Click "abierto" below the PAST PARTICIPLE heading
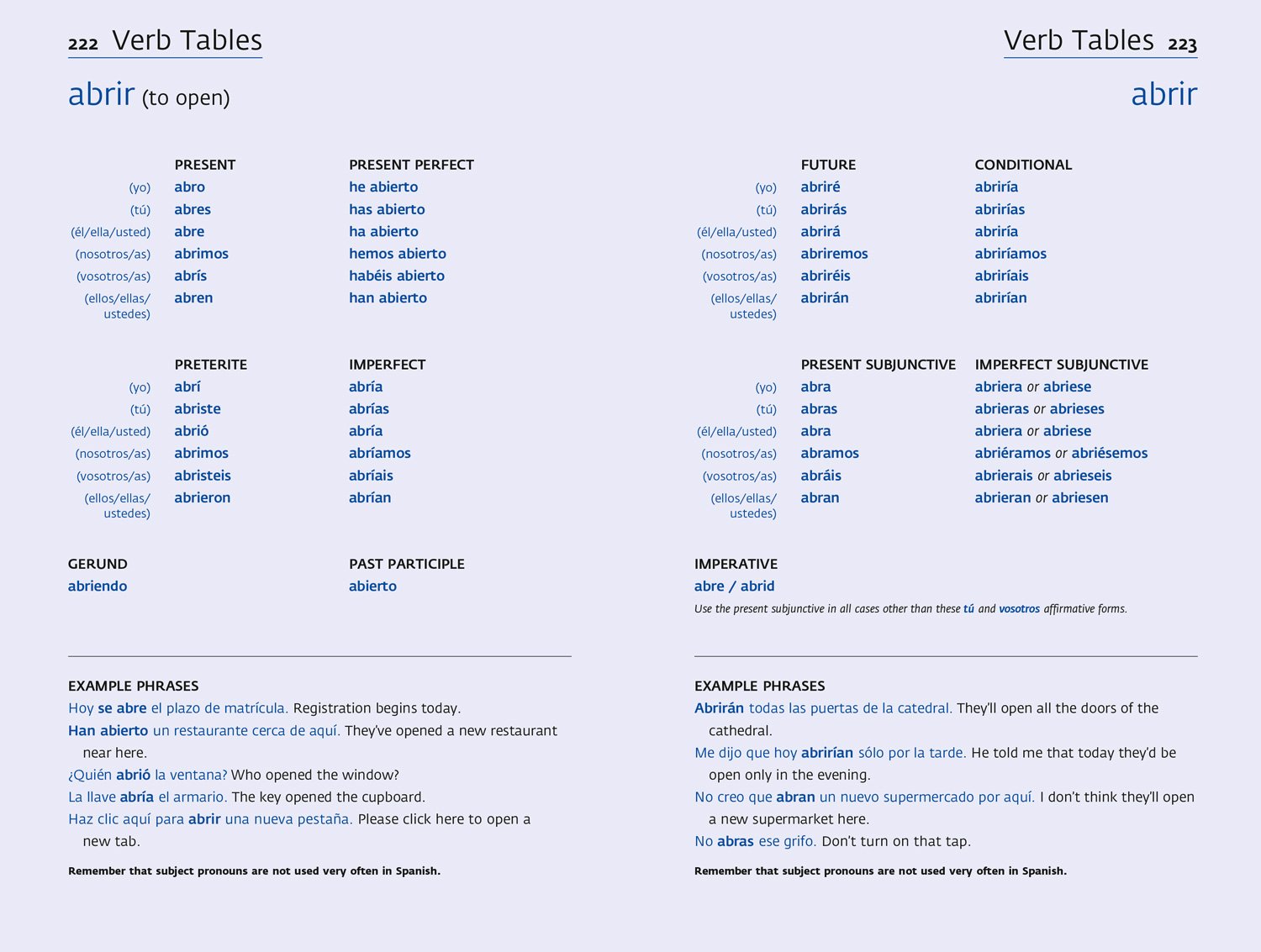The width and height of the screenshot is (1261, 952). click(x=372, y=586)
